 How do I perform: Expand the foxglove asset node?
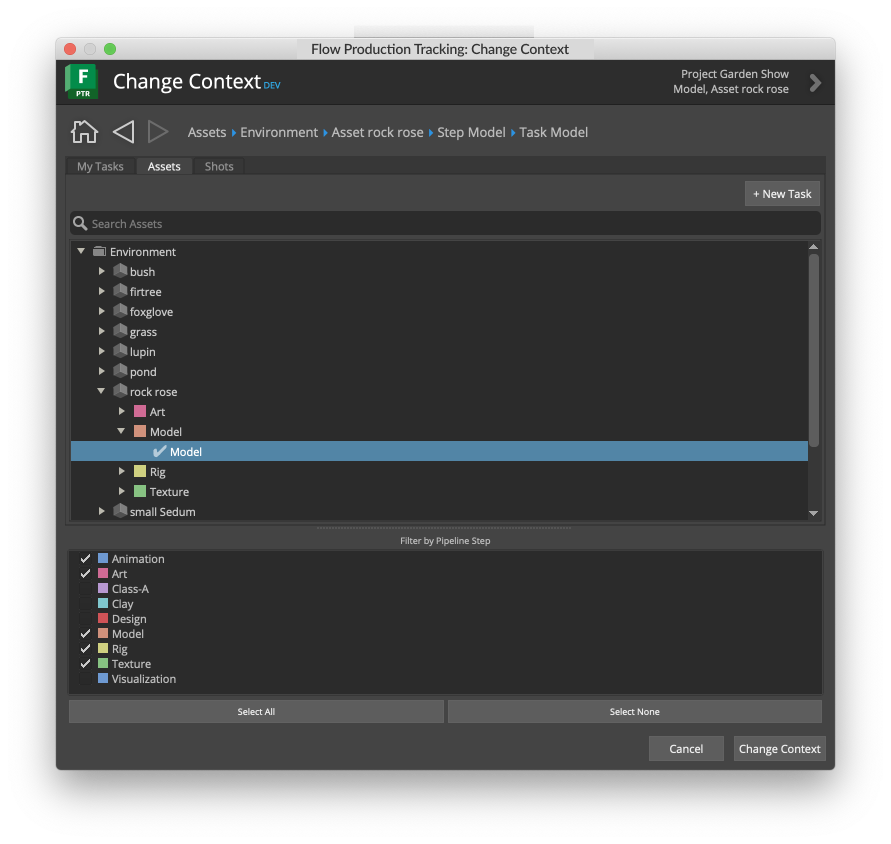(102, 311)
